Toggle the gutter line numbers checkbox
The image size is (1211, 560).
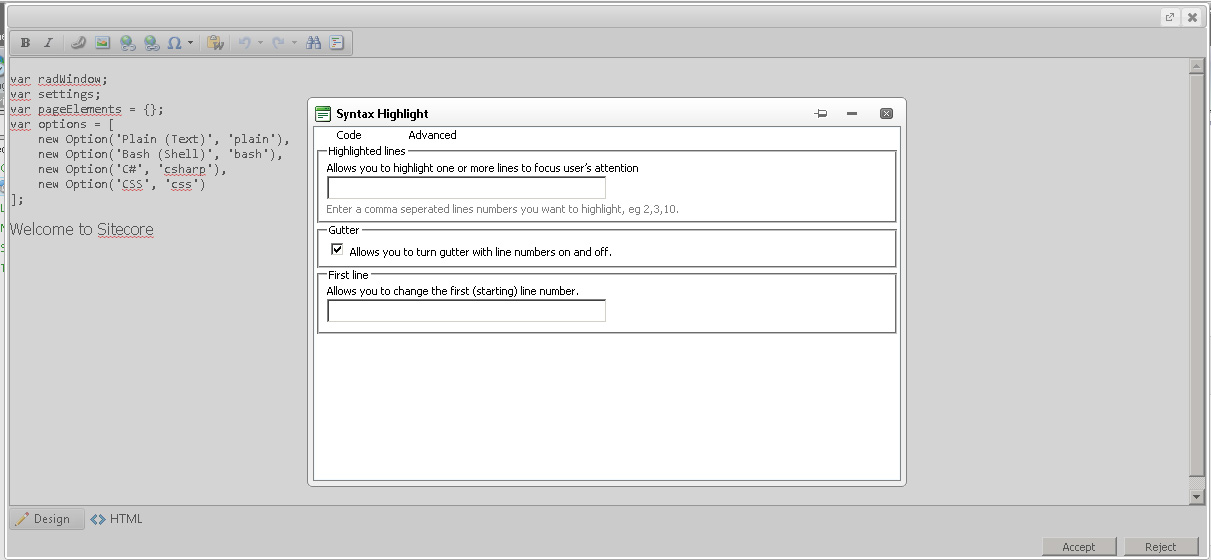point(337,250)
